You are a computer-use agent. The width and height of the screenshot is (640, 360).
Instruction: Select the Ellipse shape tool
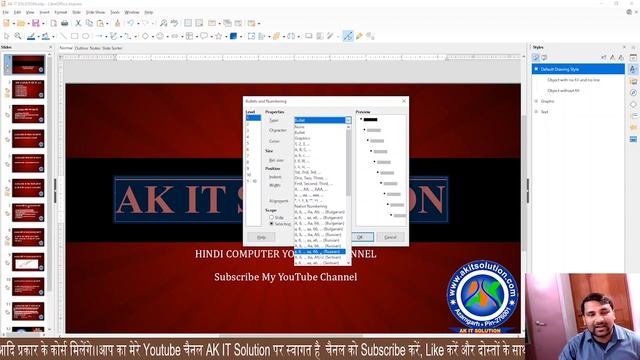86,36
